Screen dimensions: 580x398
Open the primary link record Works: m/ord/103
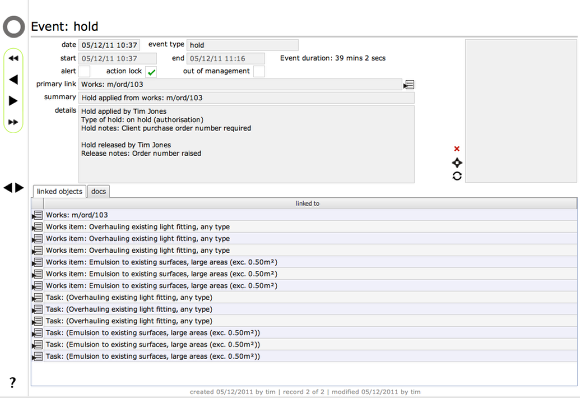[x=409, y=85]
